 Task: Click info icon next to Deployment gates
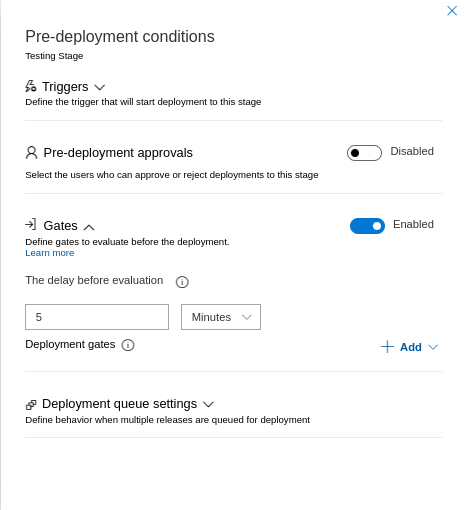coord(128,345)
